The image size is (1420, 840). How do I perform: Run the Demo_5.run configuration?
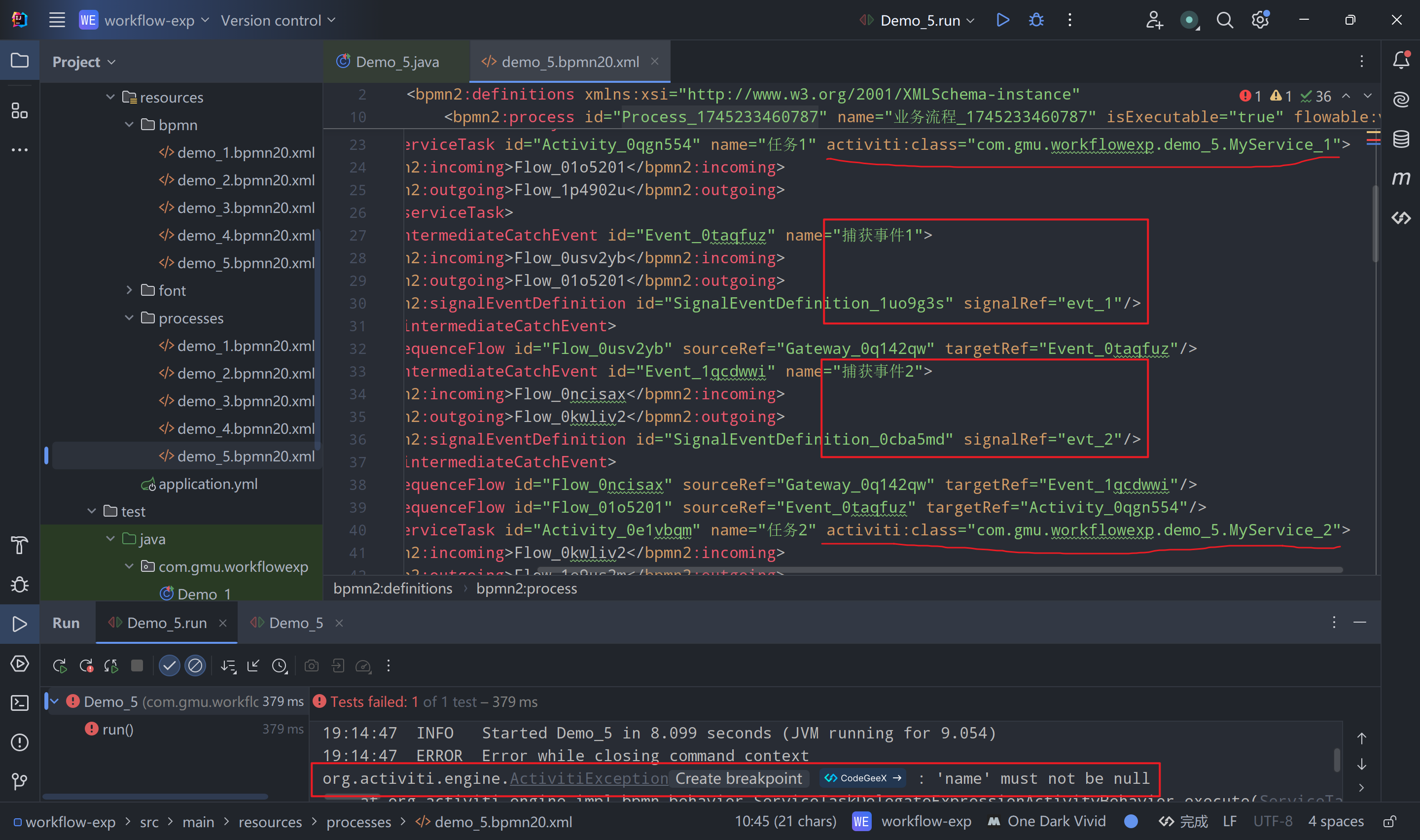[1002, 20]
